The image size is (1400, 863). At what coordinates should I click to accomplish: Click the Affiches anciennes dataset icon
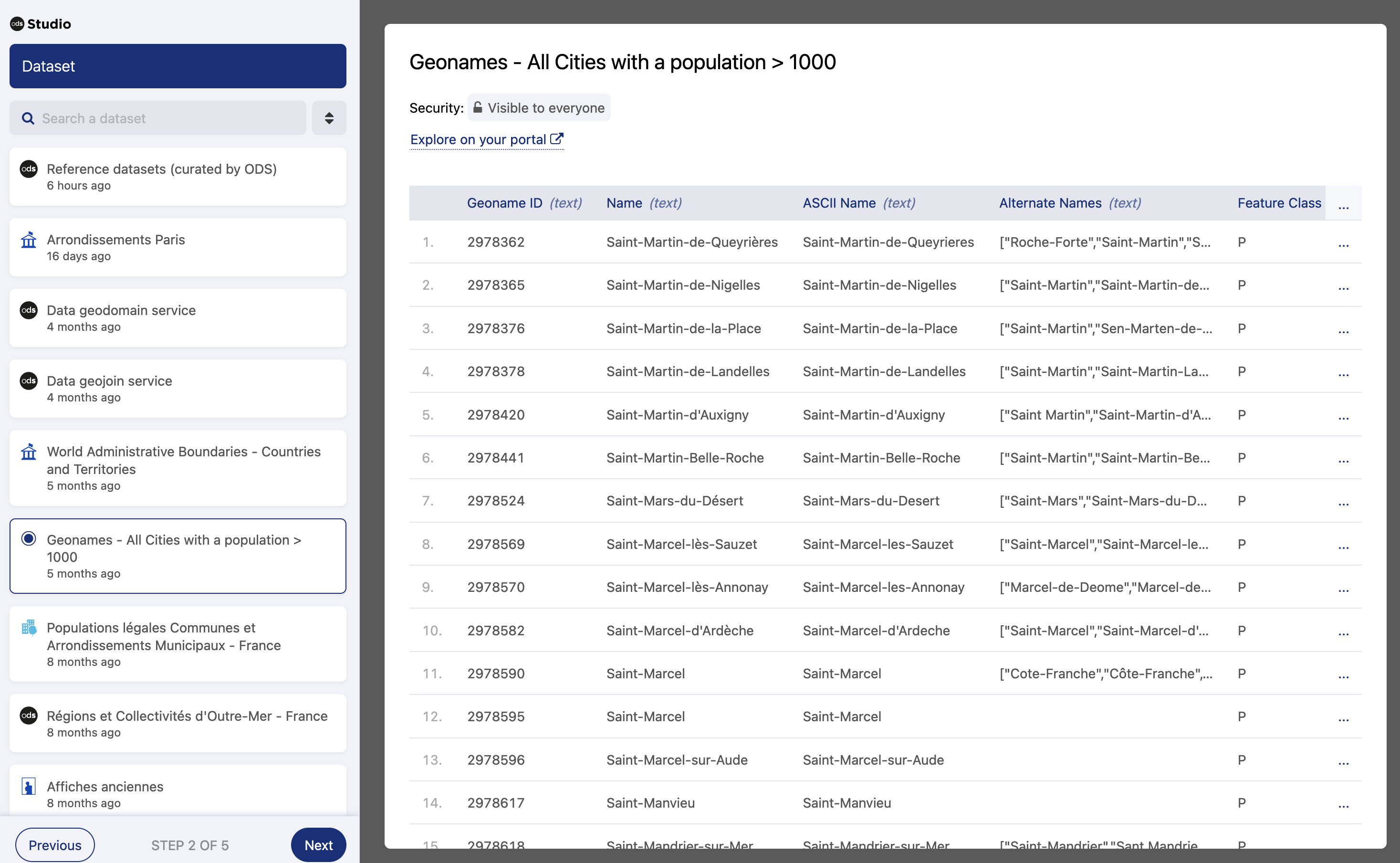[29, 787]
